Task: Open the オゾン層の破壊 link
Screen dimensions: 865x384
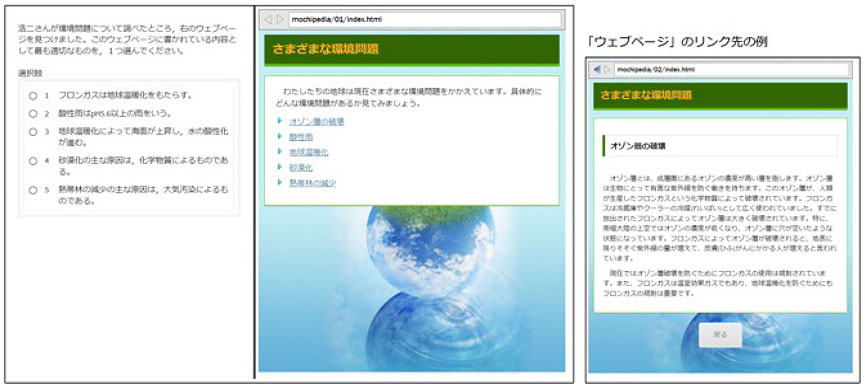Action: [x=317, y=121]
